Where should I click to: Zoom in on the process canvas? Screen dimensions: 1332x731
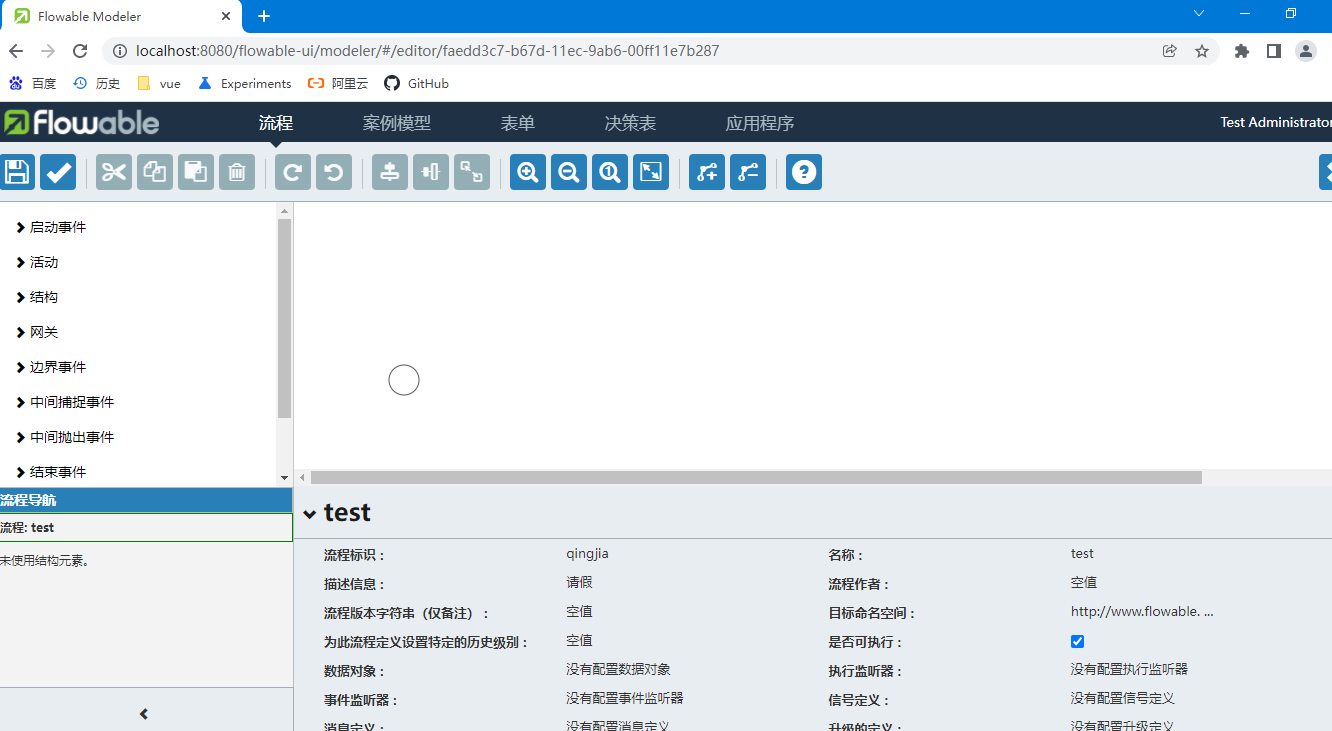[x=527, y=172]
